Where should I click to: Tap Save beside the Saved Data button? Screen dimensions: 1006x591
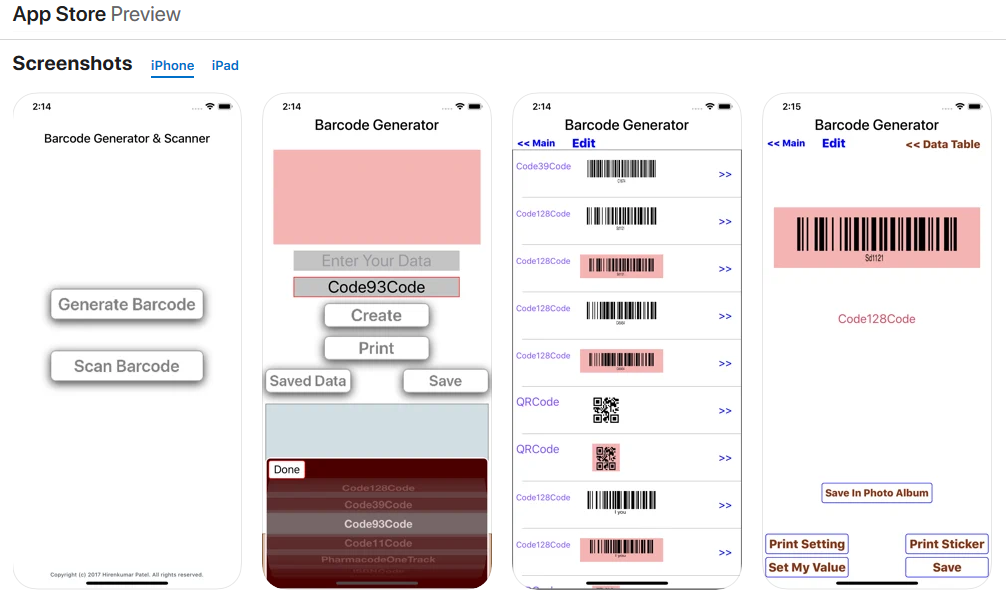445,381
